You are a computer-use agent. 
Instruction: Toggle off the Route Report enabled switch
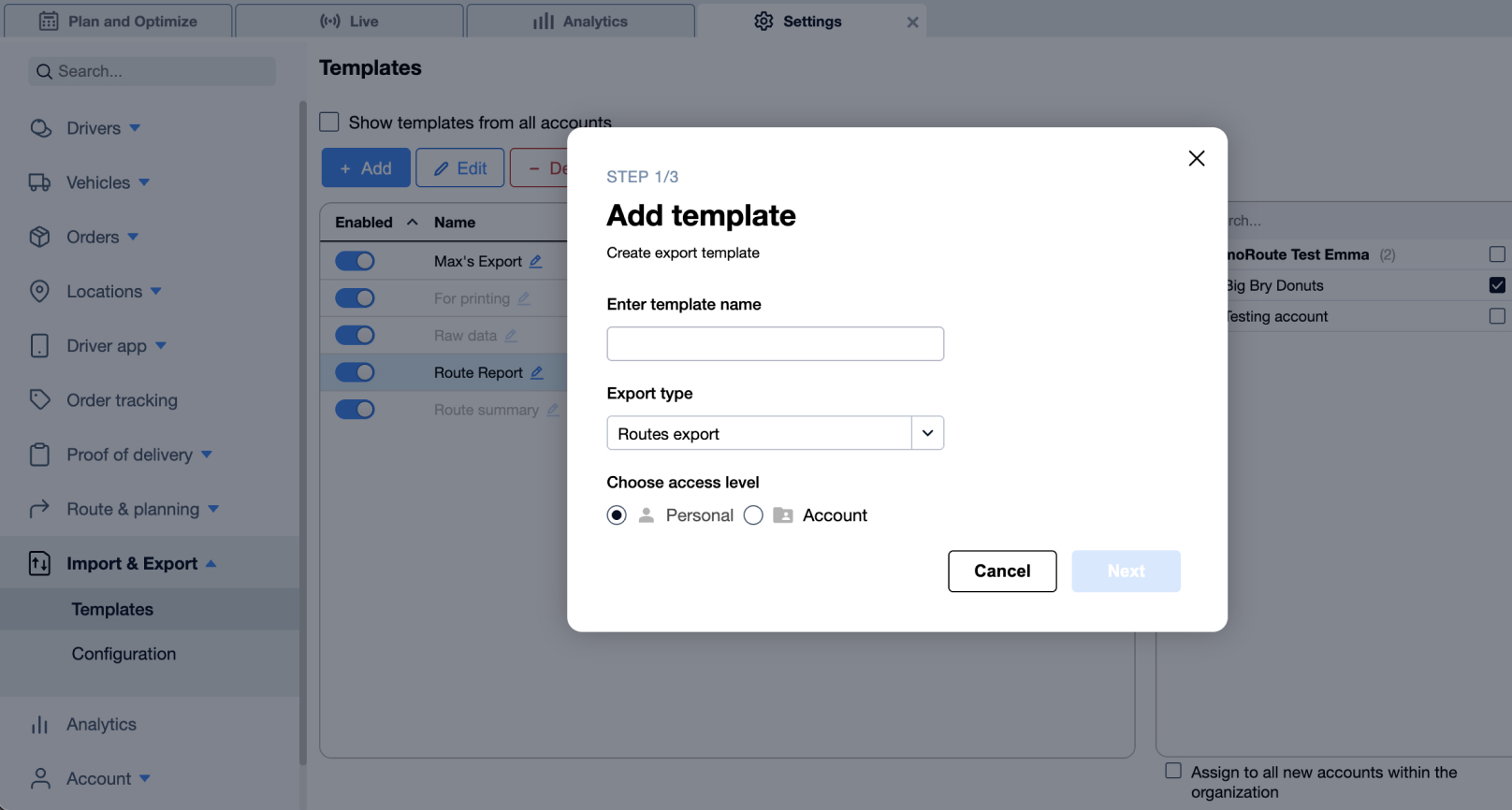[355, 372]
